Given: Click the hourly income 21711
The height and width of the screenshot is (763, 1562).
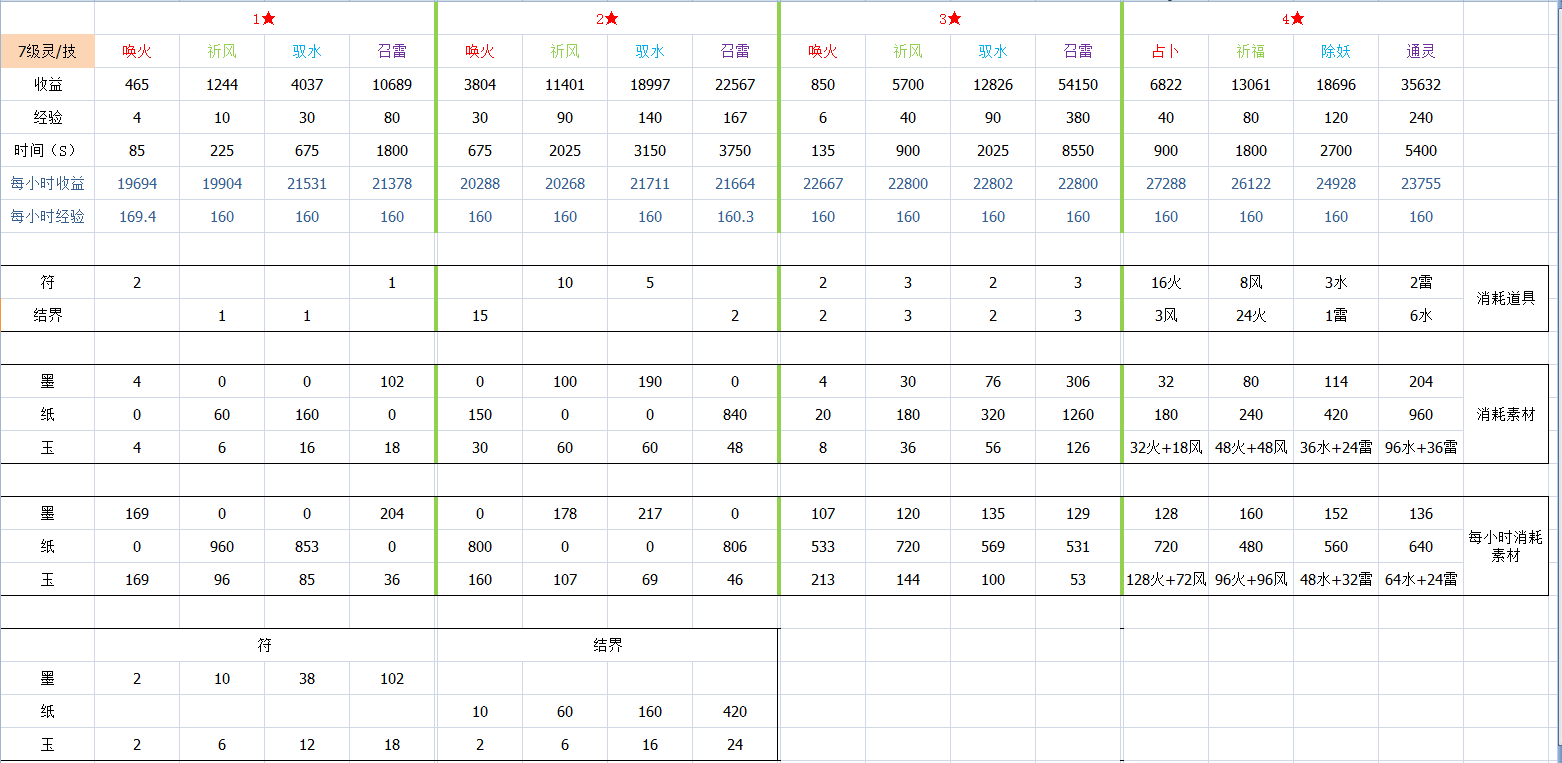Looking at the screenshot, I should [650, 183].
